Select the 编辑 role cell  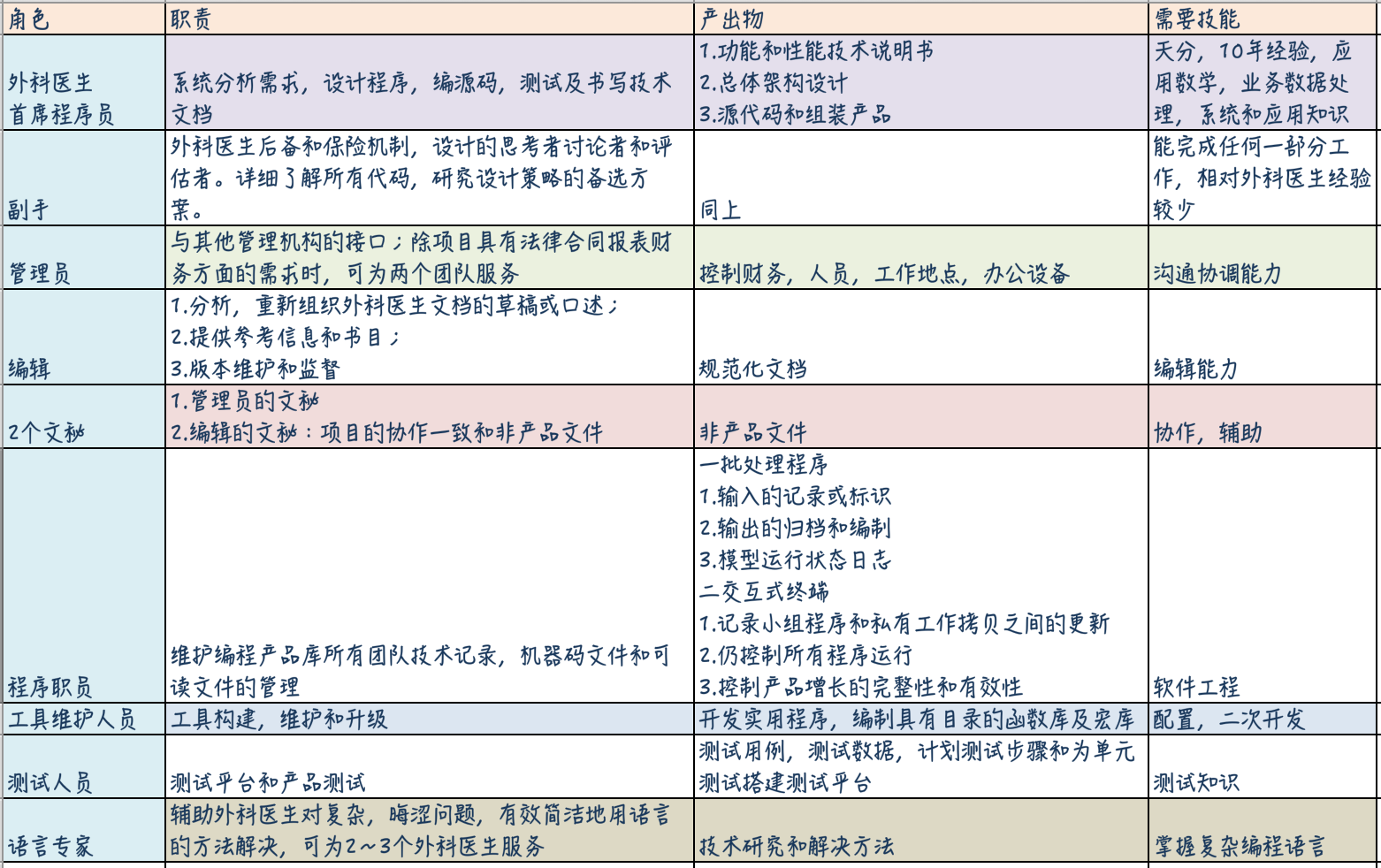pyautogui.click(x=84, y=337)
